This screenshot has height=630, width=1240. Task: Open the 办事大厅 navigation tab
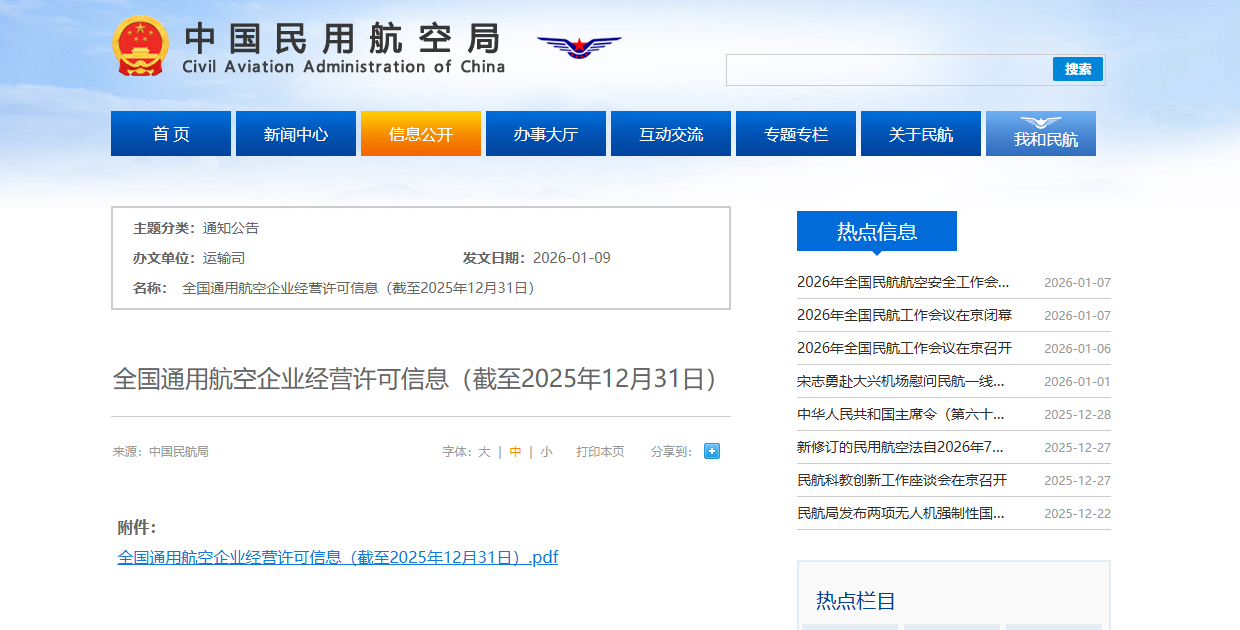tap(546, 134)
